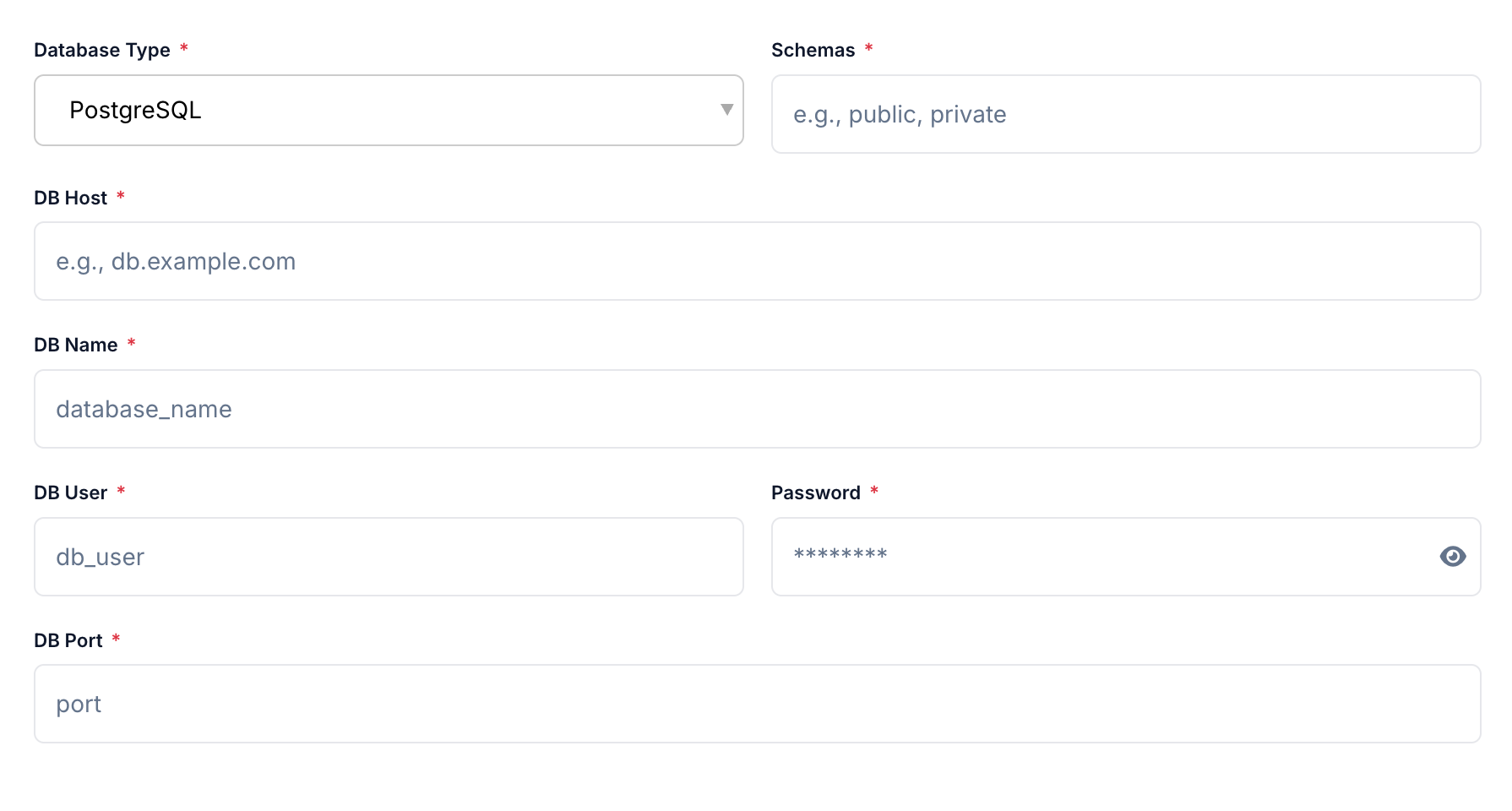This screenshot has width=1512, height=811.
Task: Open the Database Type dropdown
Action: click(388, 110)
